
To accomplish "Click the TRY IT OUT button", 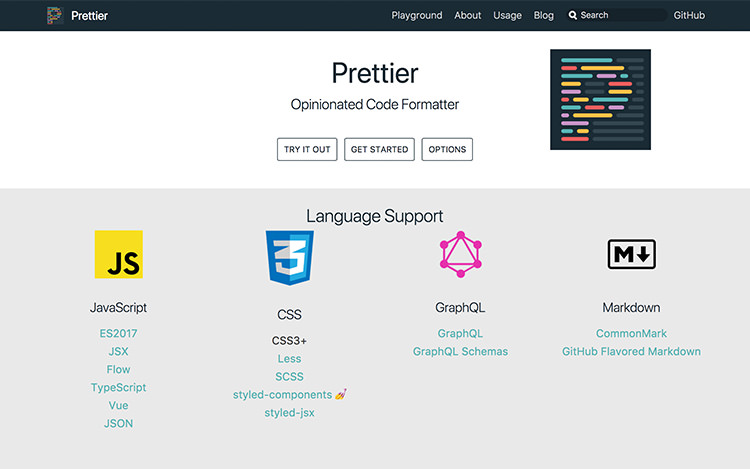I will [x=307, y=149].
